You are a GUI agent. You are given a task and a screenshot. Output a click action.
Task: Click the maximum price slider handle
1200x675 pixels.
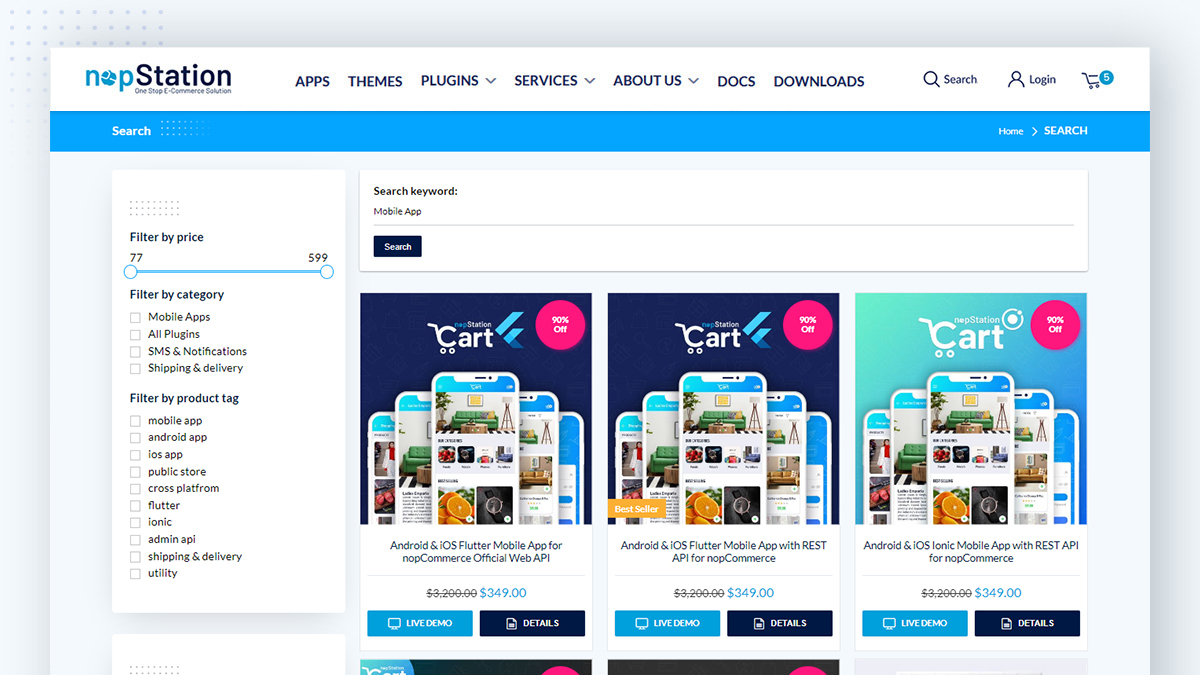tap(327, 272)
